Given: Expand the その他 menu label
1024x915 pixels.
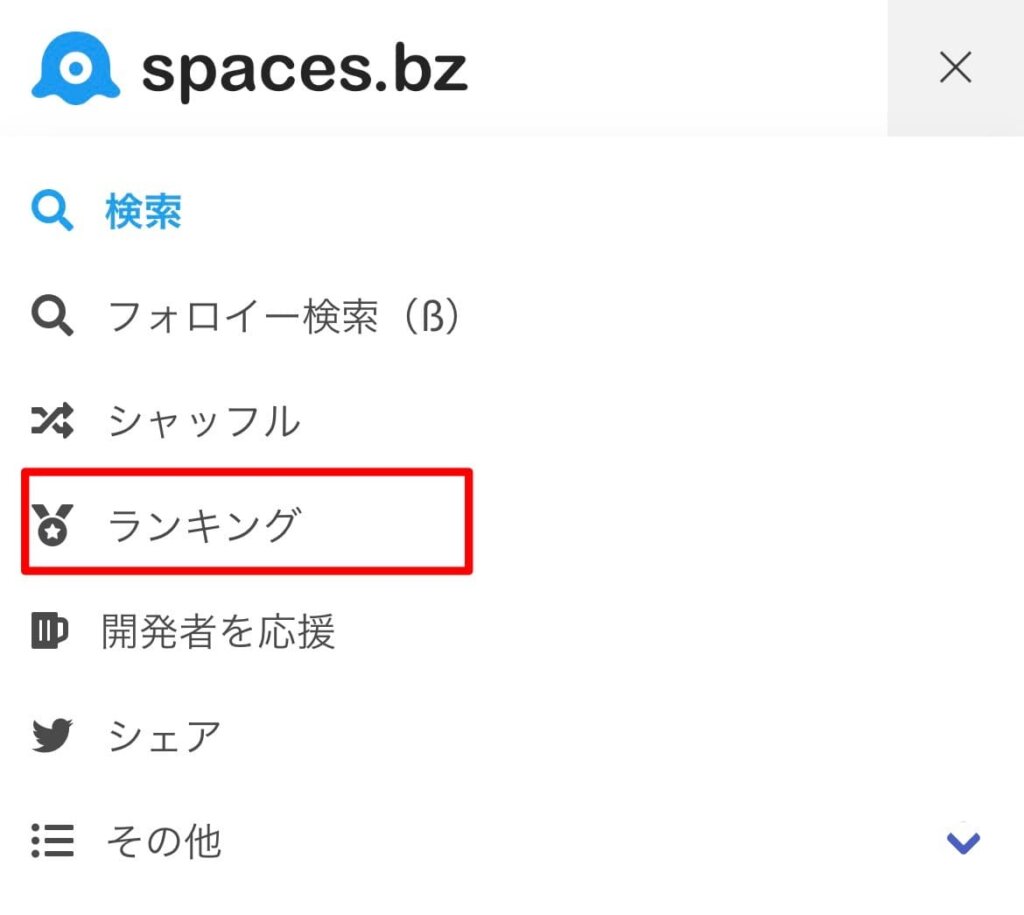Looking at the screenshot, I should (164, 841).
